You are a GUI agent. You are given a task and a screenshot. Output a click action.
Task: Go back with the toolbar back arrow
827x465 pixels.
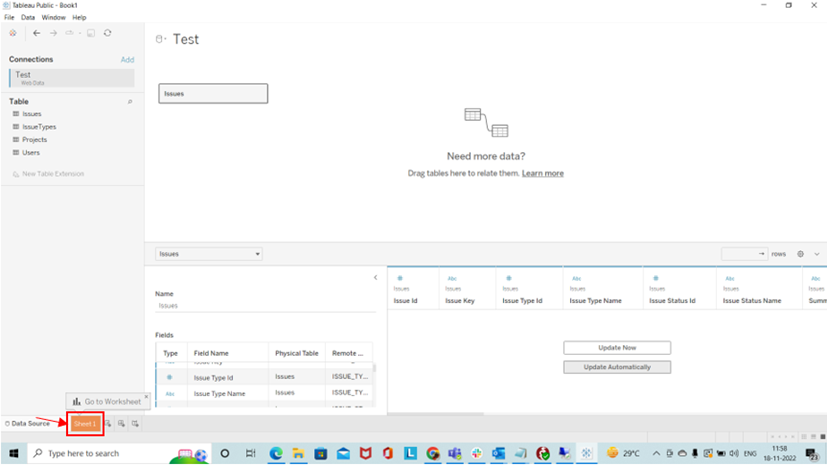36,33
